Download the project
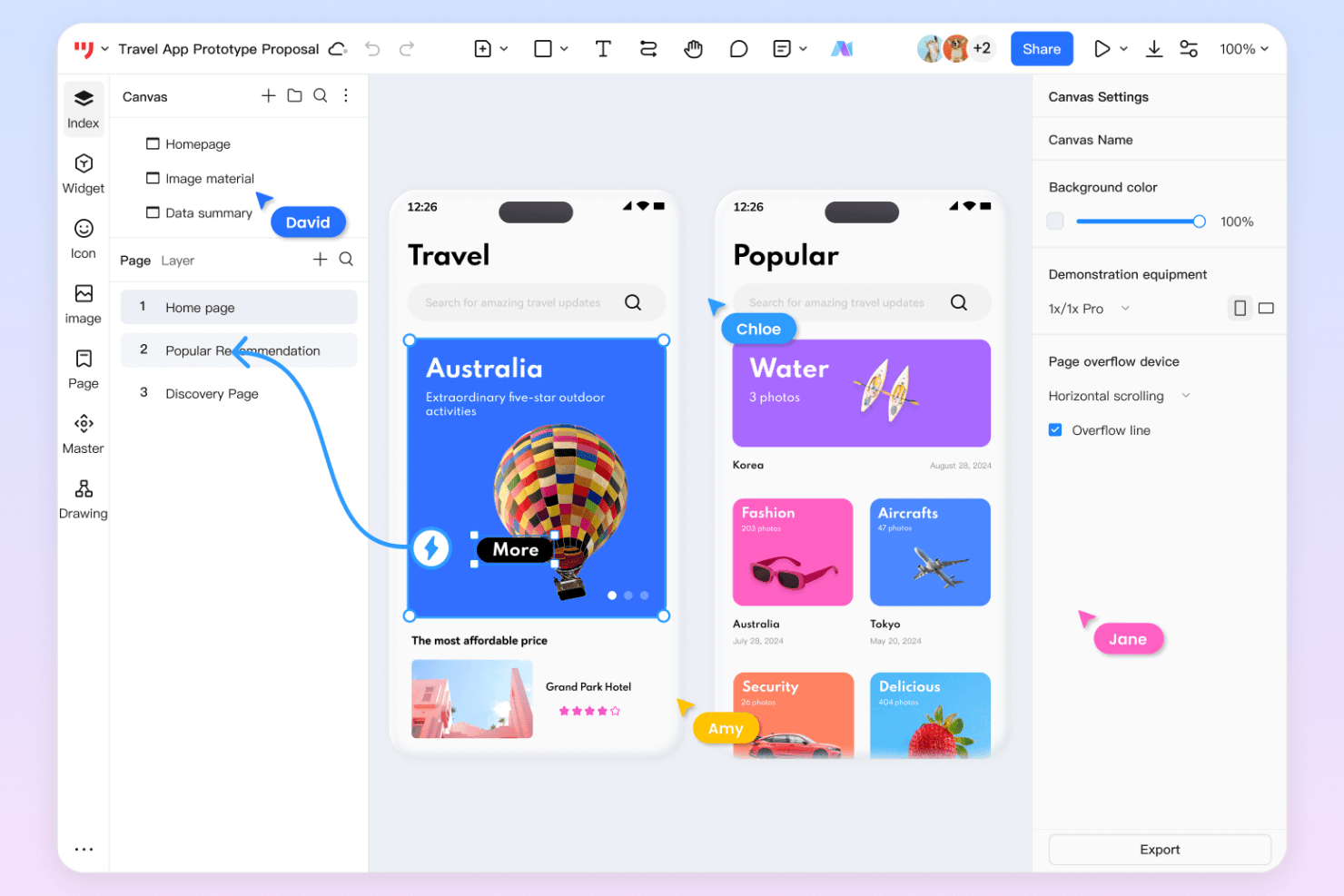The image size is (1344, 896). point(1154,49)
